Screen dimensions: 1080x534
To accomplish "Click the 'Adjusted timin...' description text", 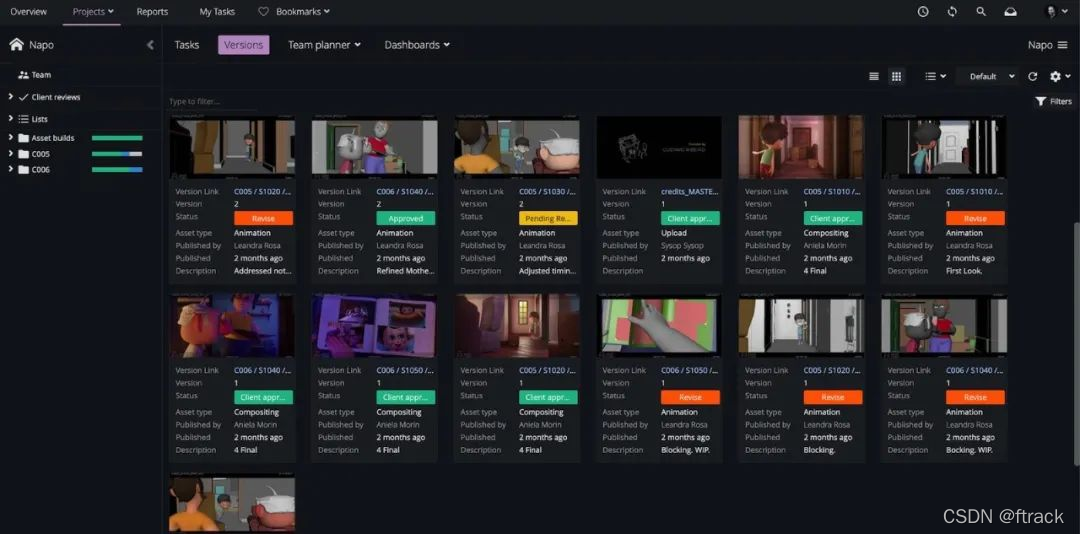I will coord(548,271).
